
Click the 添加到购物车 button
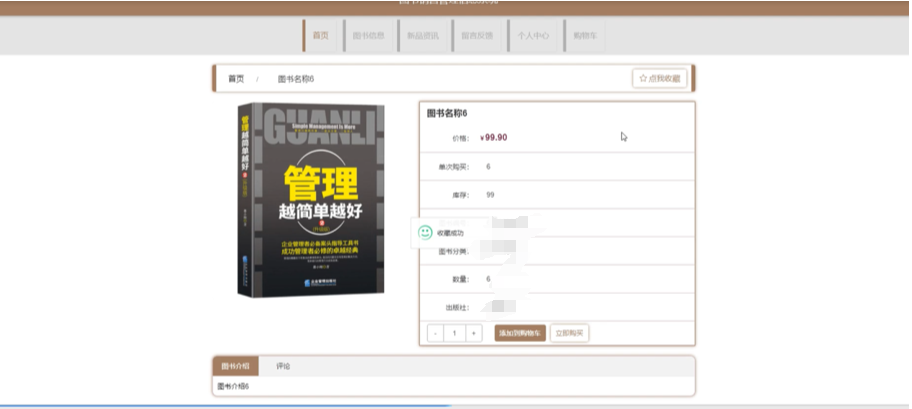point(520,333)
